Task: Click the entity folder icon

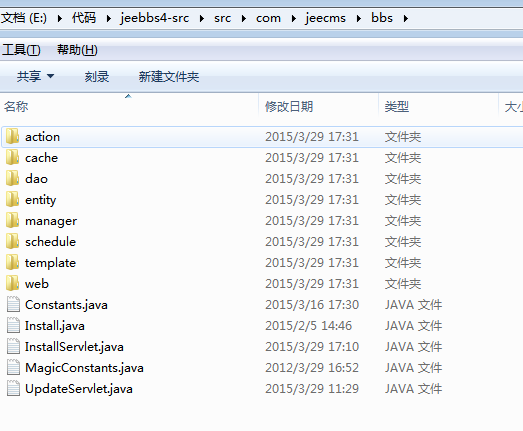Action: 13,200
